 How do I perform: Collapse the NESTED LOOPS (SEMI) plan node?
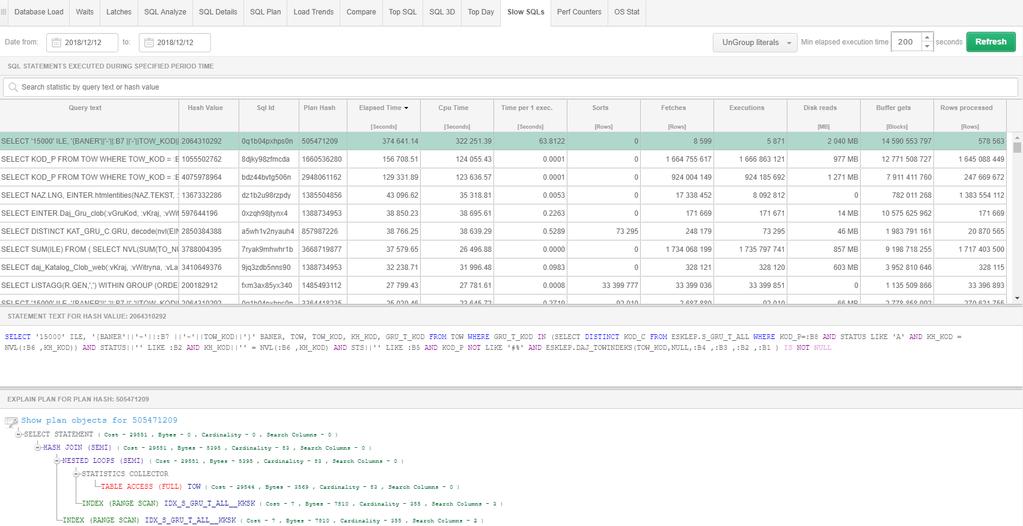point(57,461)
